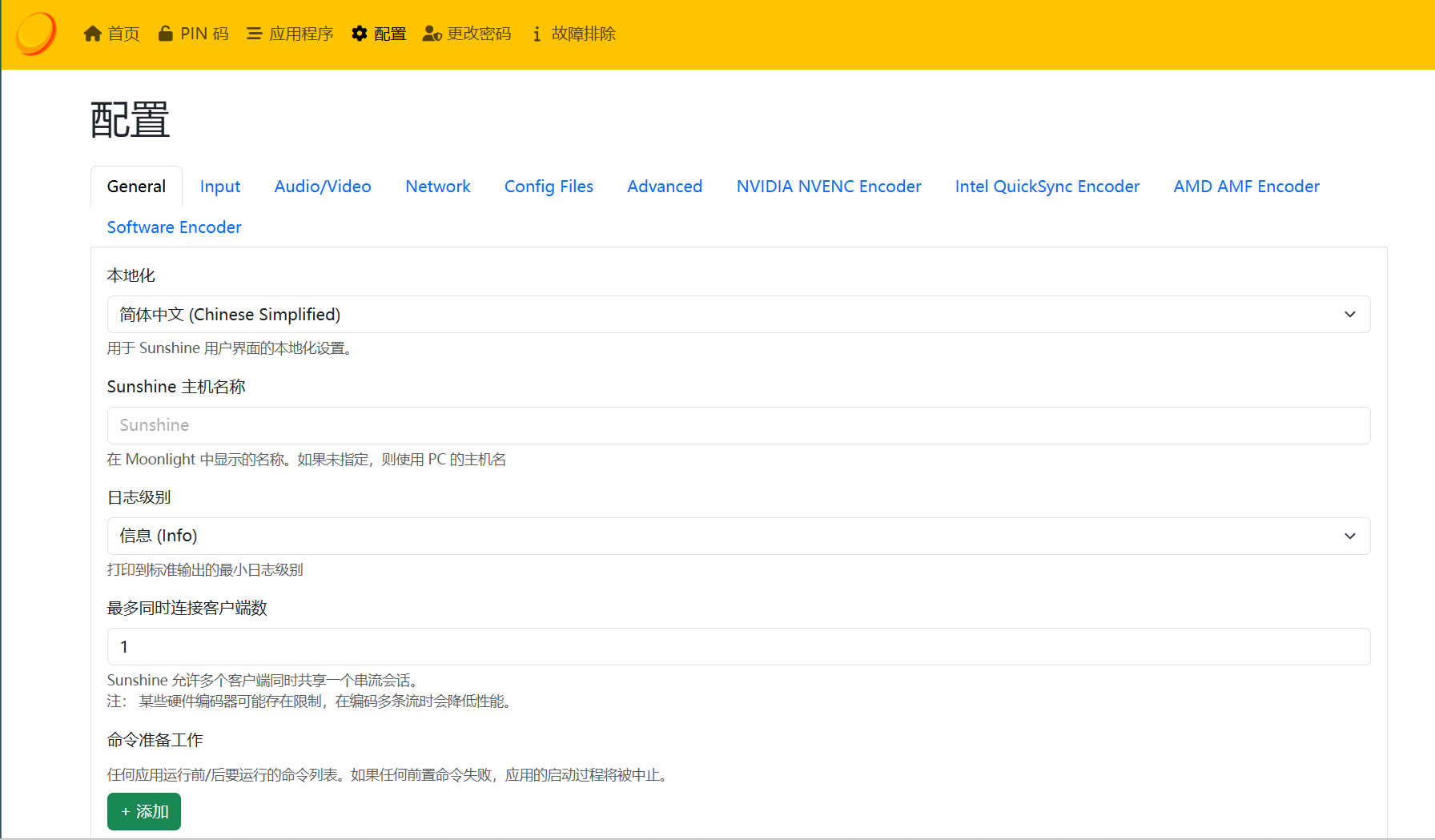This screenshot has width=1435, height=840.
Task: Open the 故障排除 troubleshooting link
Action: [583, 34]
